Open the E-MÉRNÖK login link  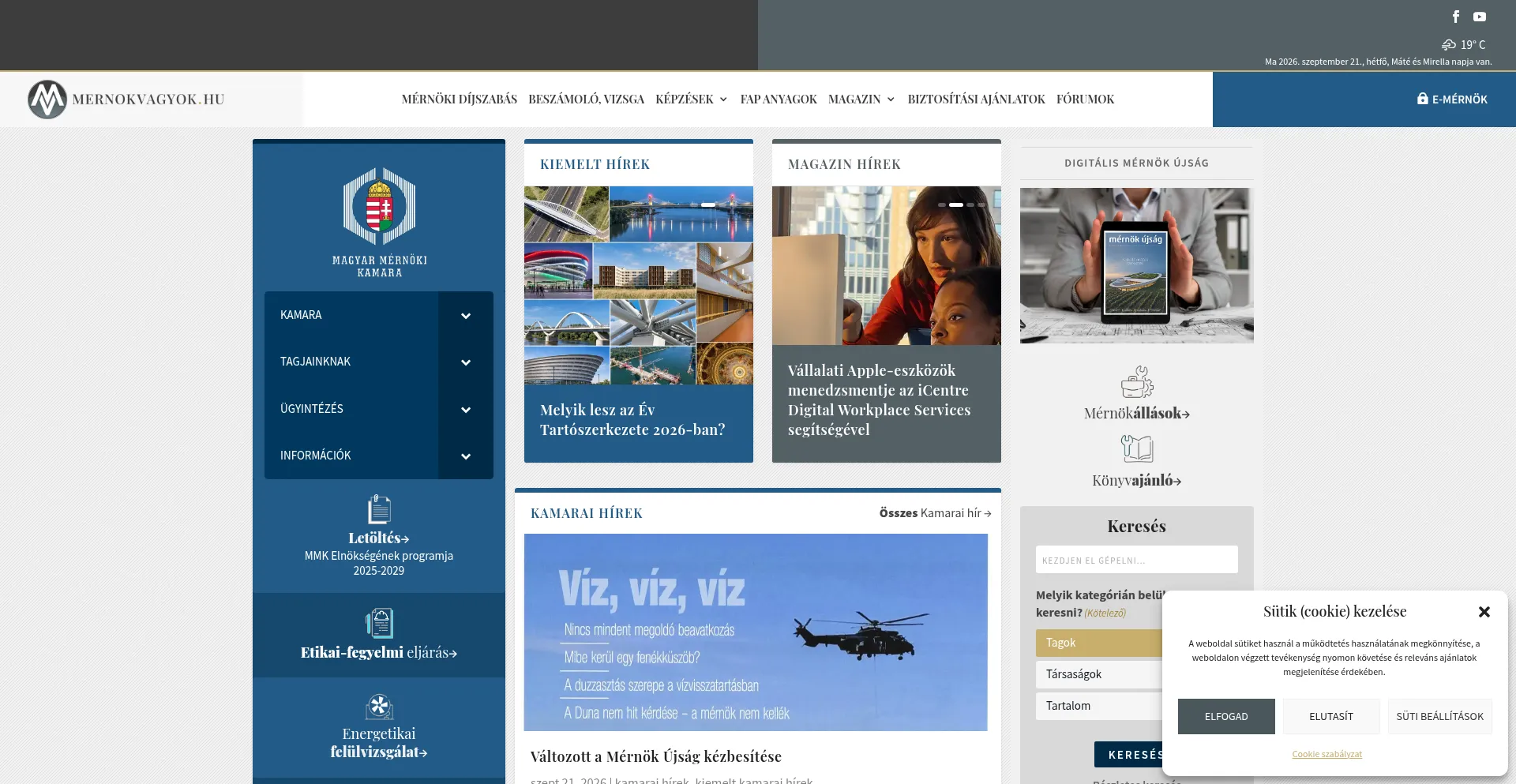(1452, 99)
